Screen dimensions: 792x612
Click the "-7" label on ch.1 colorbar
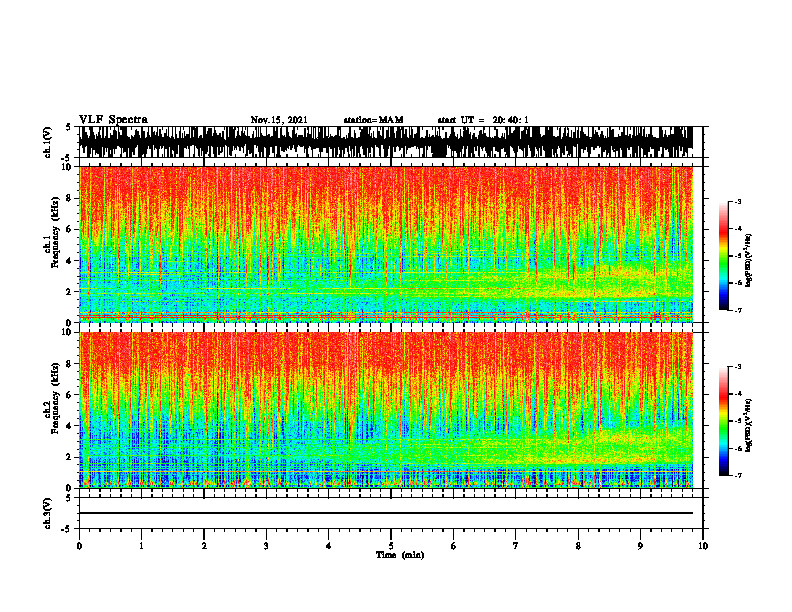(x=738, y=310)
